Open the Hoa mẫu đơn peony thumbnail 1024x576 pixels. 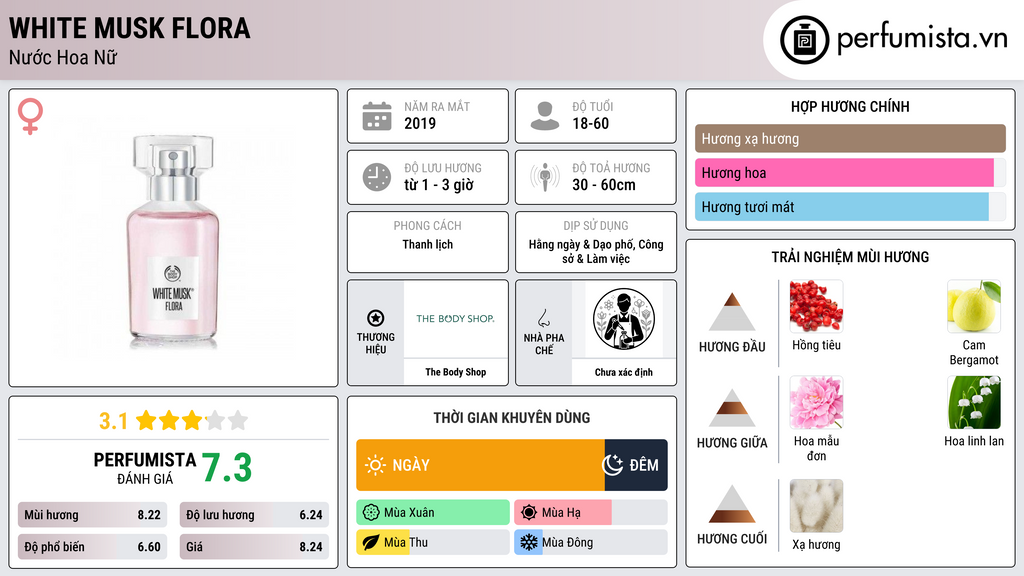pos(816,402)
